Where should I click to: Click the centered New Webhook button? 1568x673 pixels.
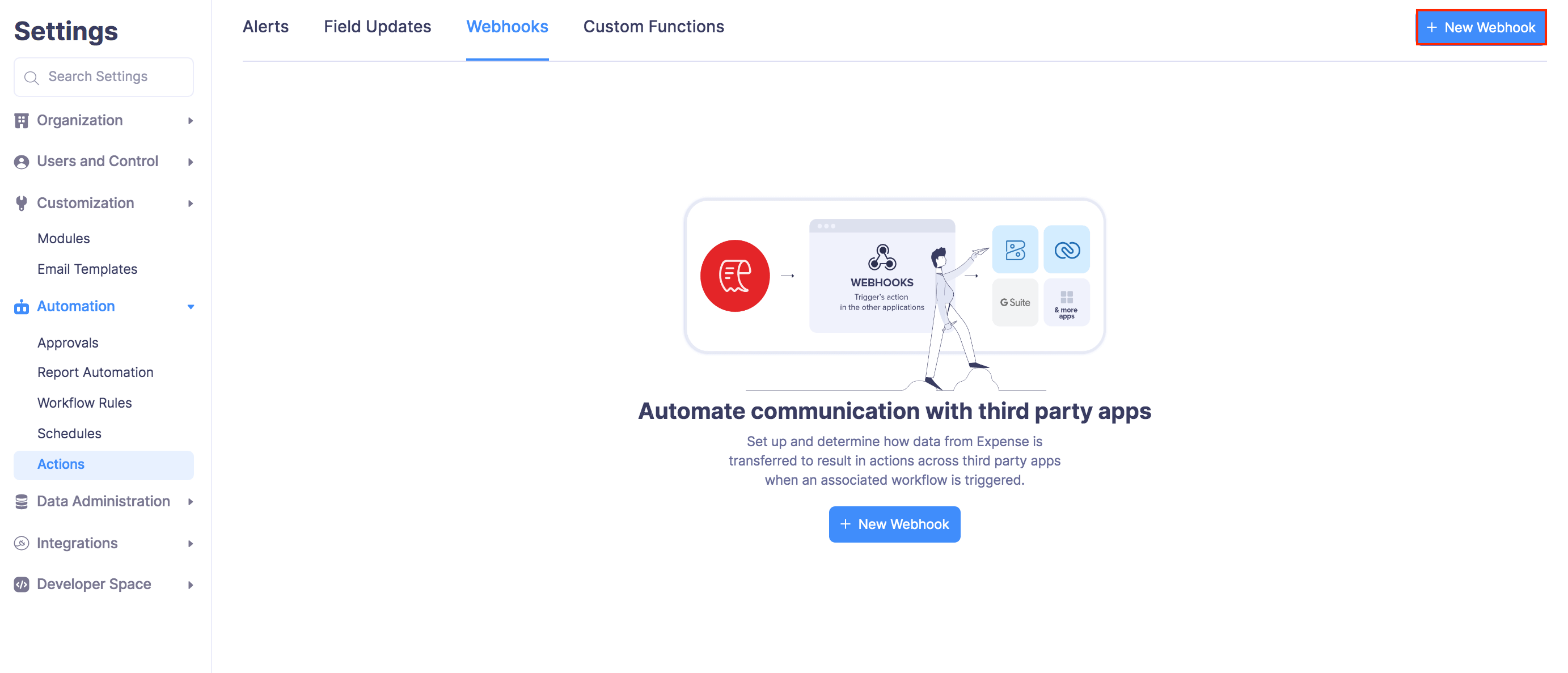pos(894,524)
